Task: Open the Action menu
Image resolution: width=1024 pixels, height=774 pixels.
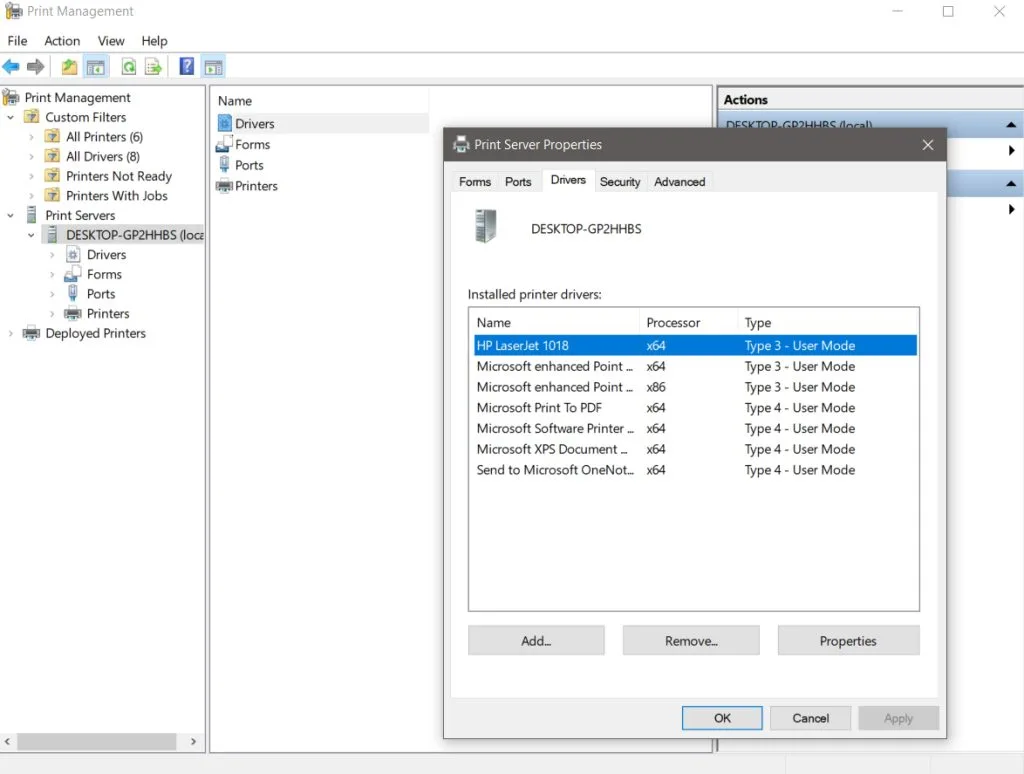Action: coord(62,40)
